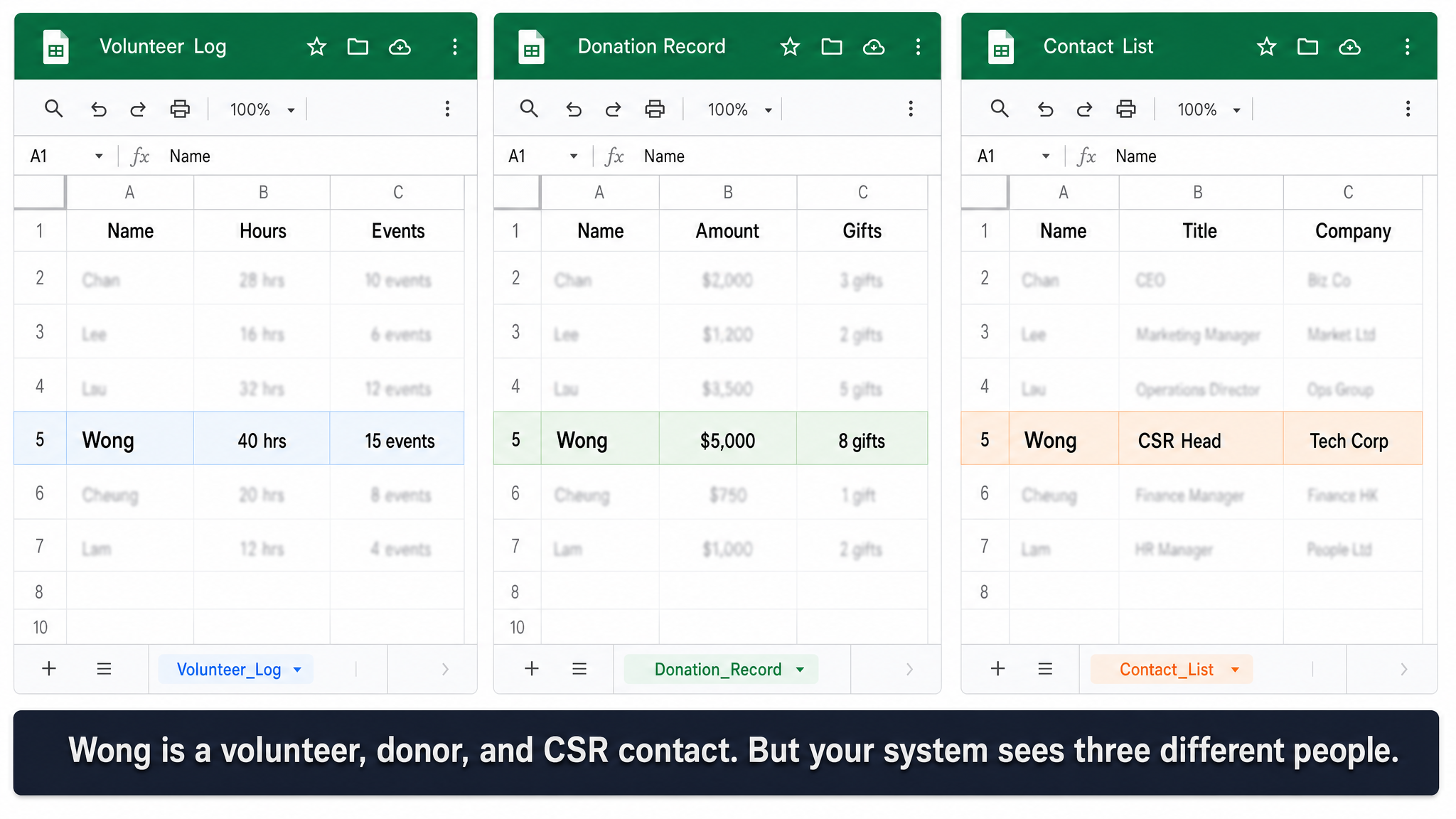Open Contact List header three-dot menu
1456x819 pixels.
pos(1407,47)
